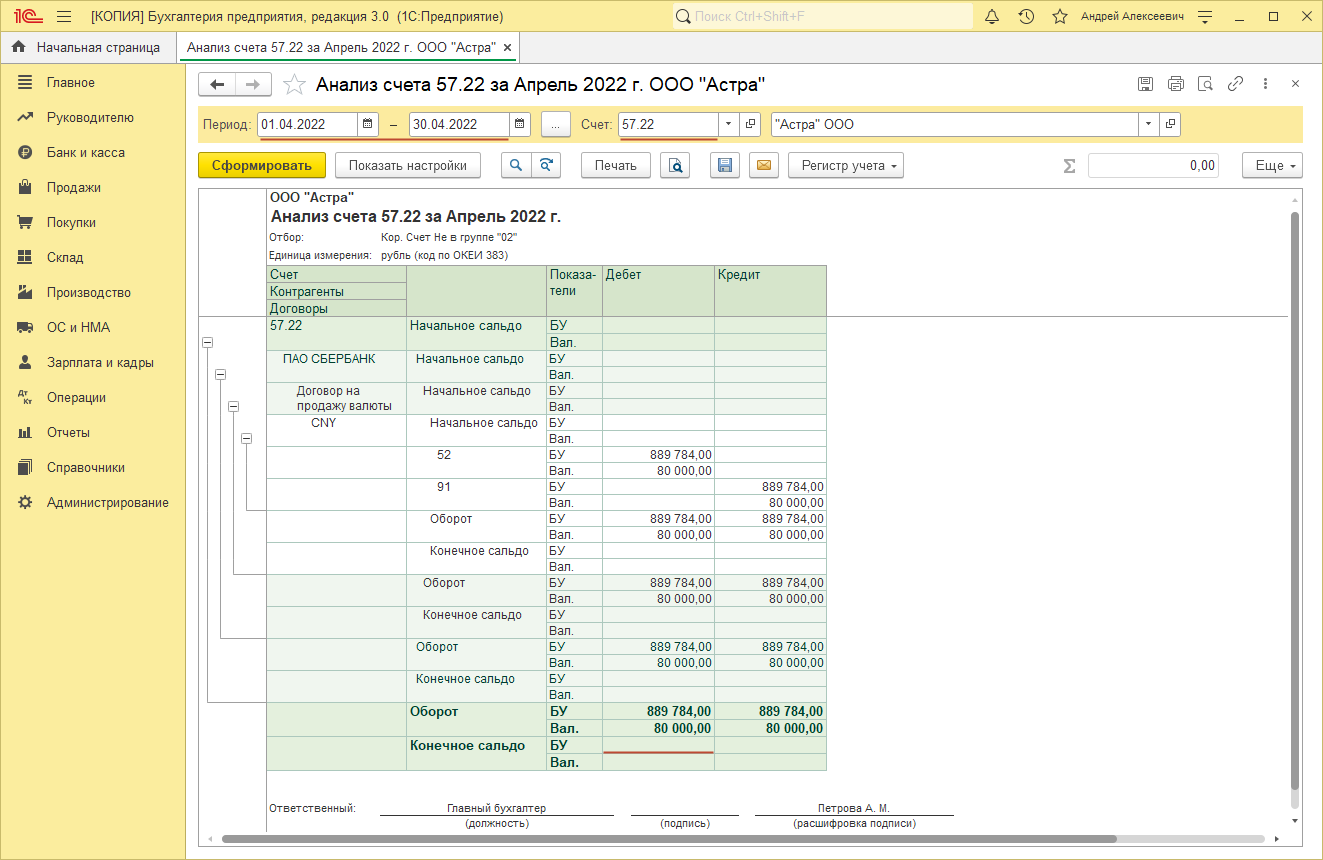
Task: Open the Еще more actions menu
Action: pos(1272,166)
